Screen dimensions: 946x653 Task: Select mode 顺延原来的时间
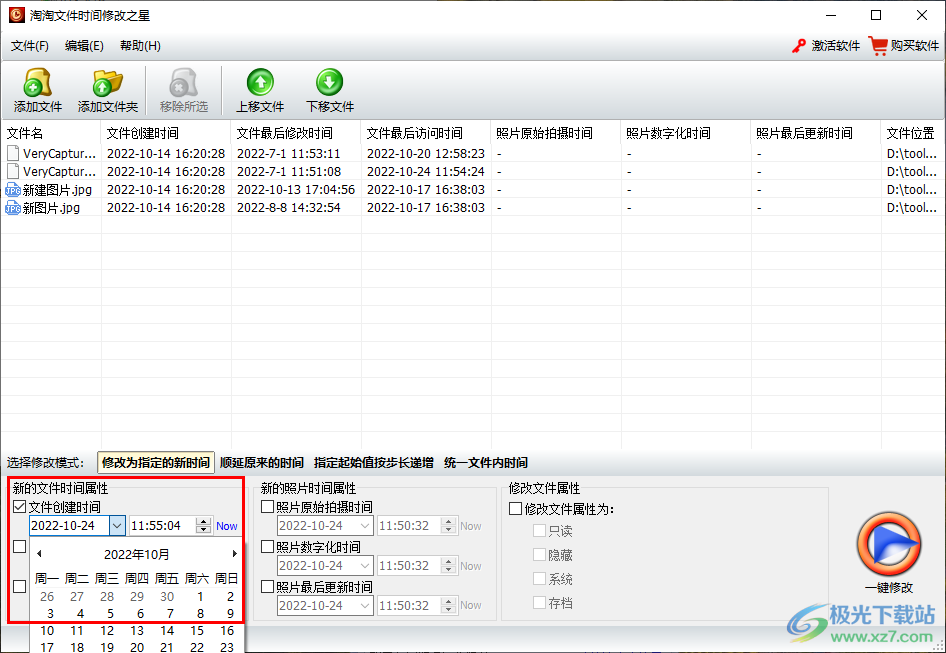[x=261, y=463]
